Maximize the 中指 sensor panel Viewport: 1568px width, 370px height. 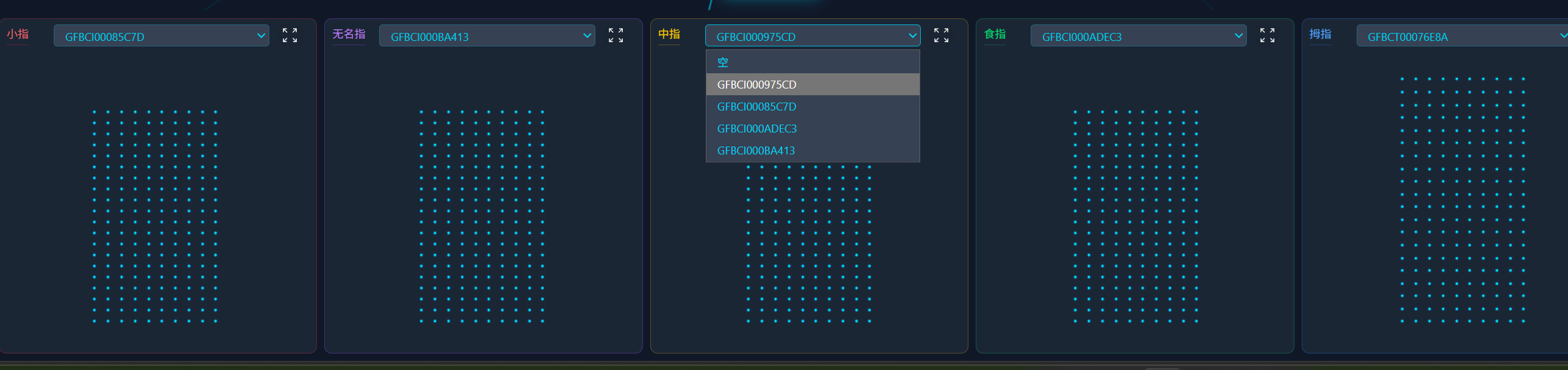pos(941,35)
